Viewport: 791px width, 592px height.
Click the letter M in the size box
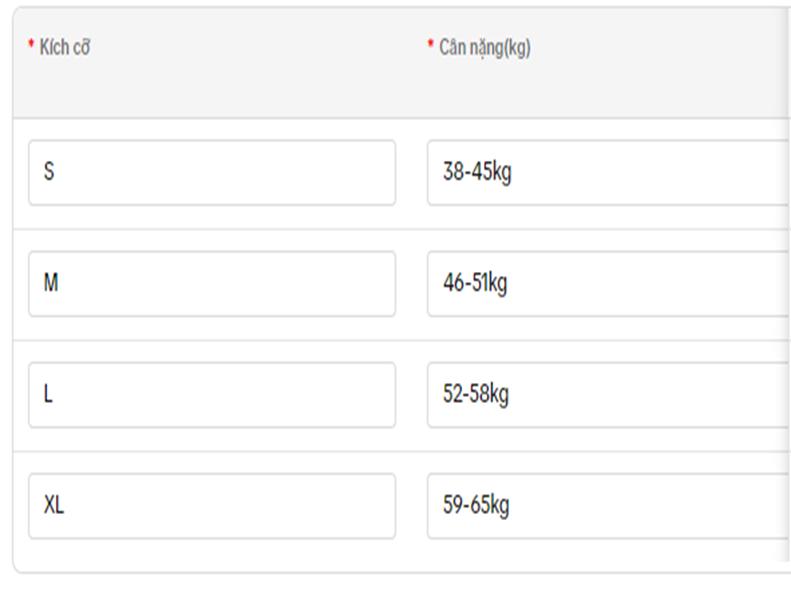tap(51, 282)
